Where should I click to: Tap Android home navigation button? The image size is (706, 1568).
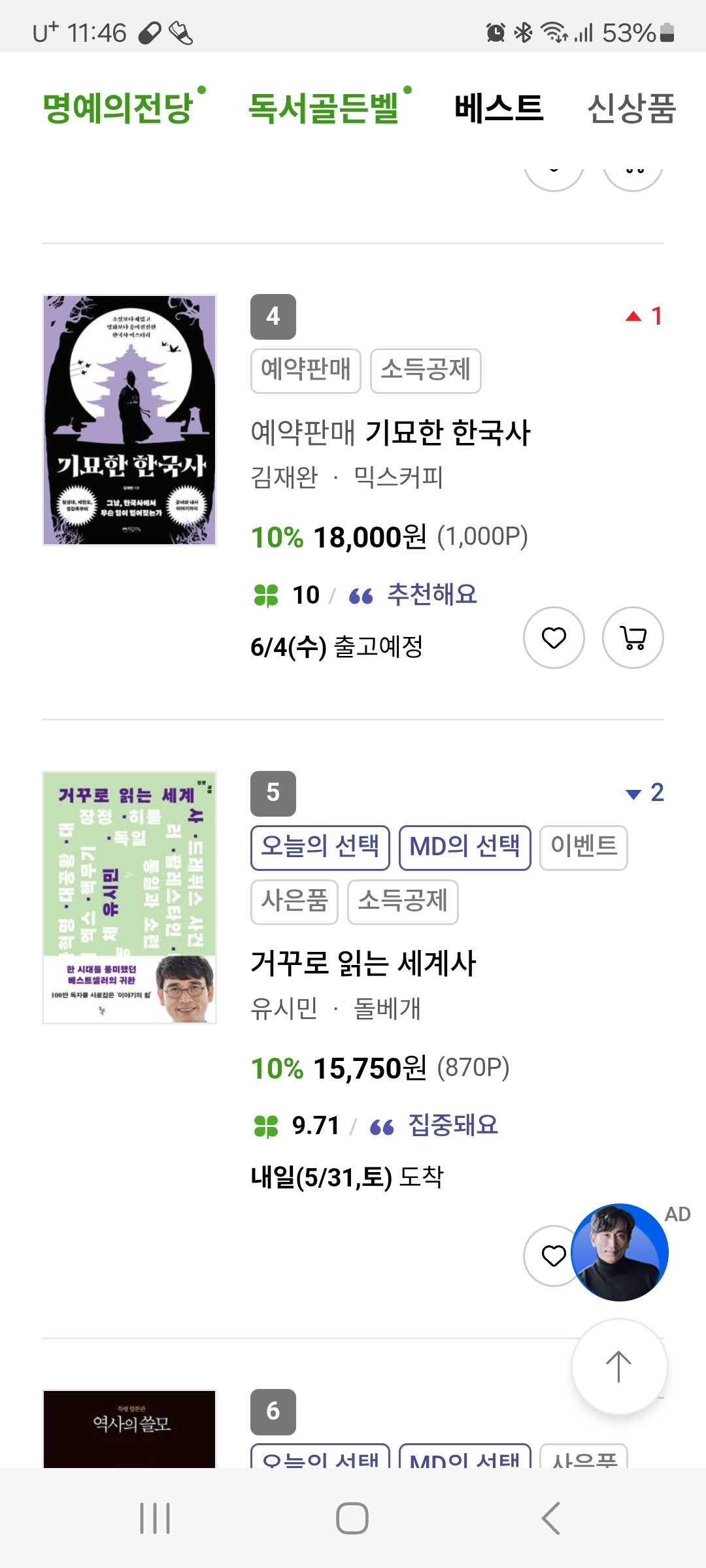(352, 1518)
